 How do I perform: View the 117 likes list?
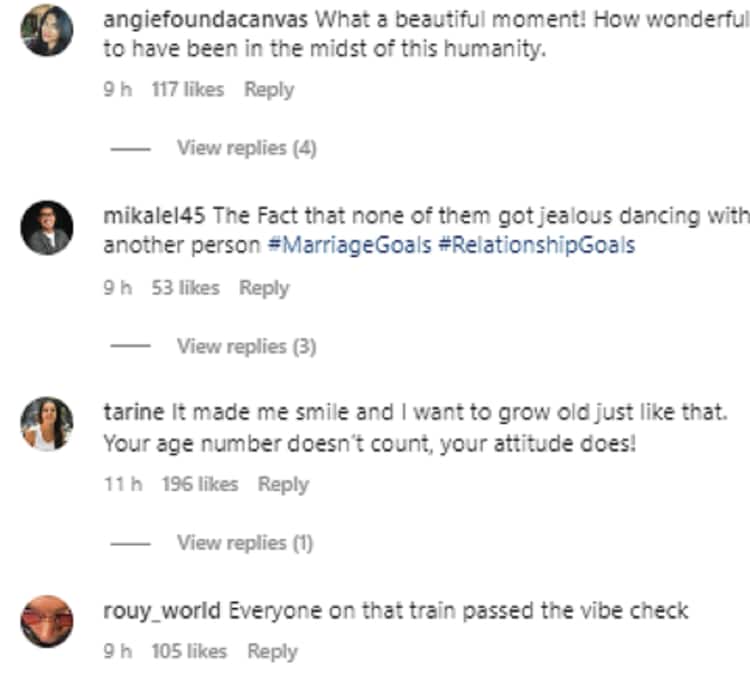point(187,89)
